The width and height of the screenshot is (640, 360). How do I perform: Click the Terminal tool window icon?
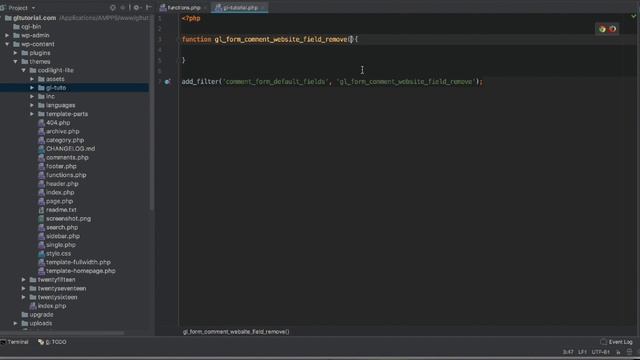click(x=3, y=342)
